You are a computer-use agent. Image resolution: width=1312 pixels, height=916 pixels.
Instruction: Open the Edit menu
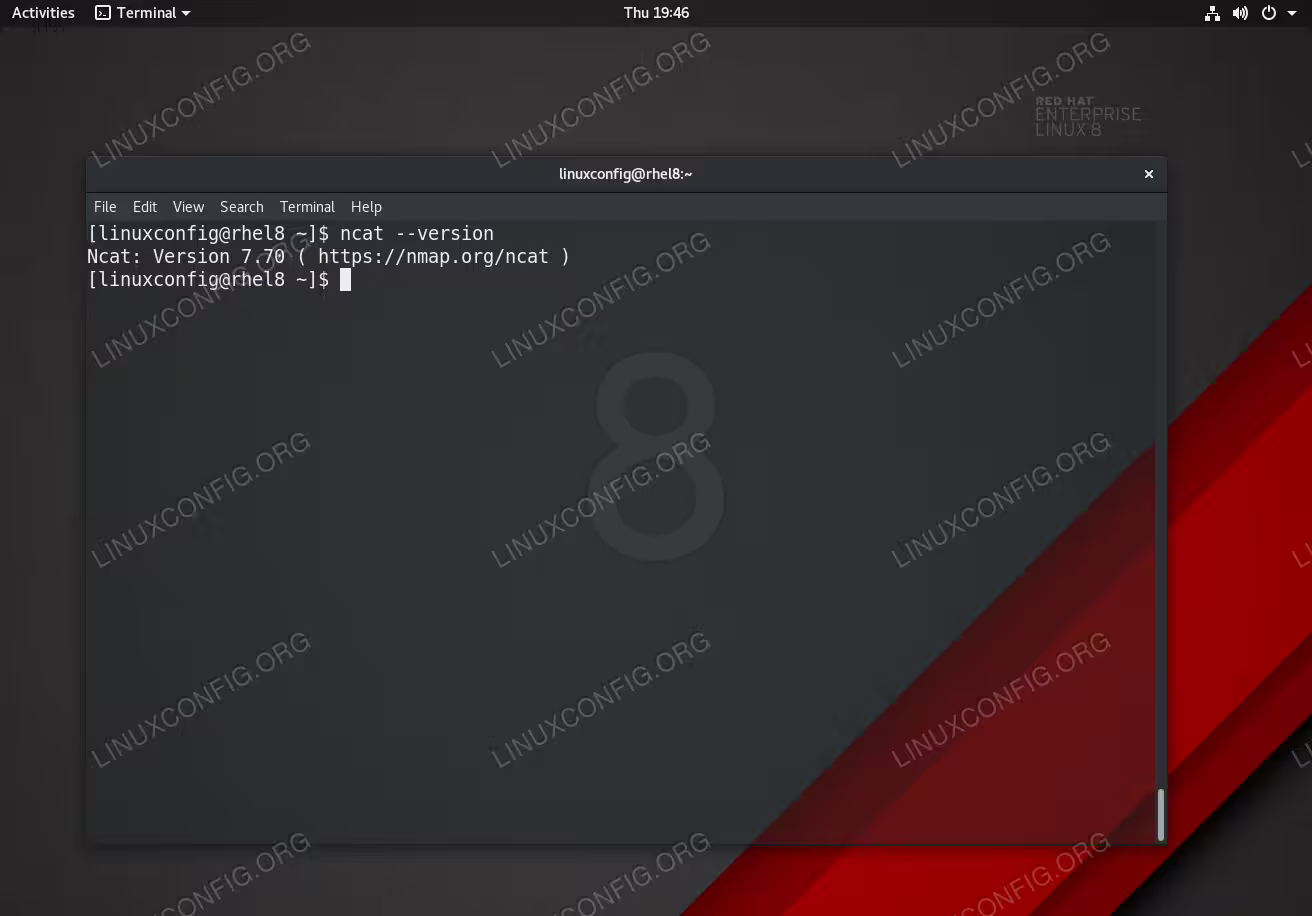pyautogui.click(x=145, y=207)
